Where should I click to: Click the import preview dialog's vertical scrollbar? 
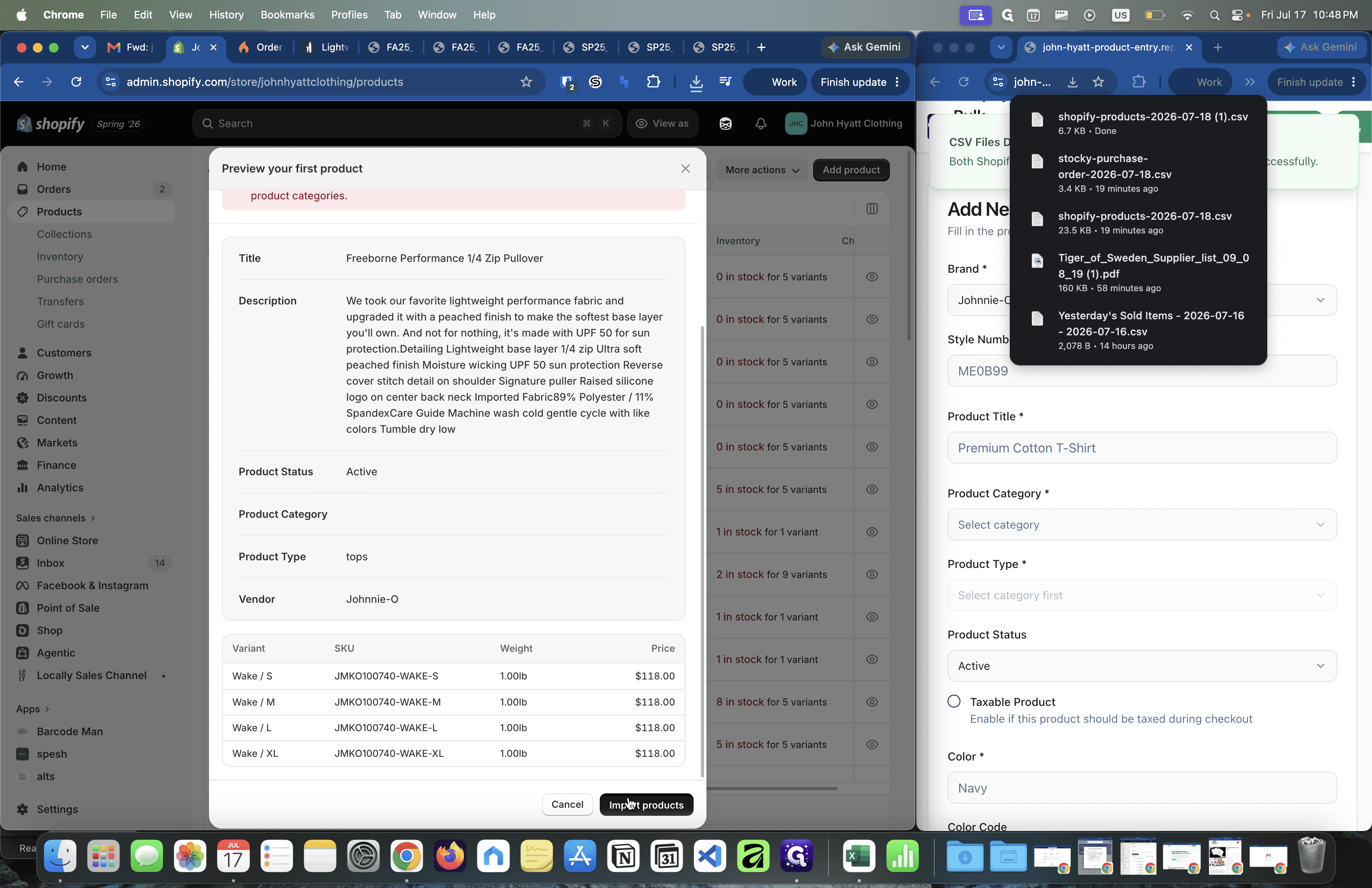pos(702,551)
